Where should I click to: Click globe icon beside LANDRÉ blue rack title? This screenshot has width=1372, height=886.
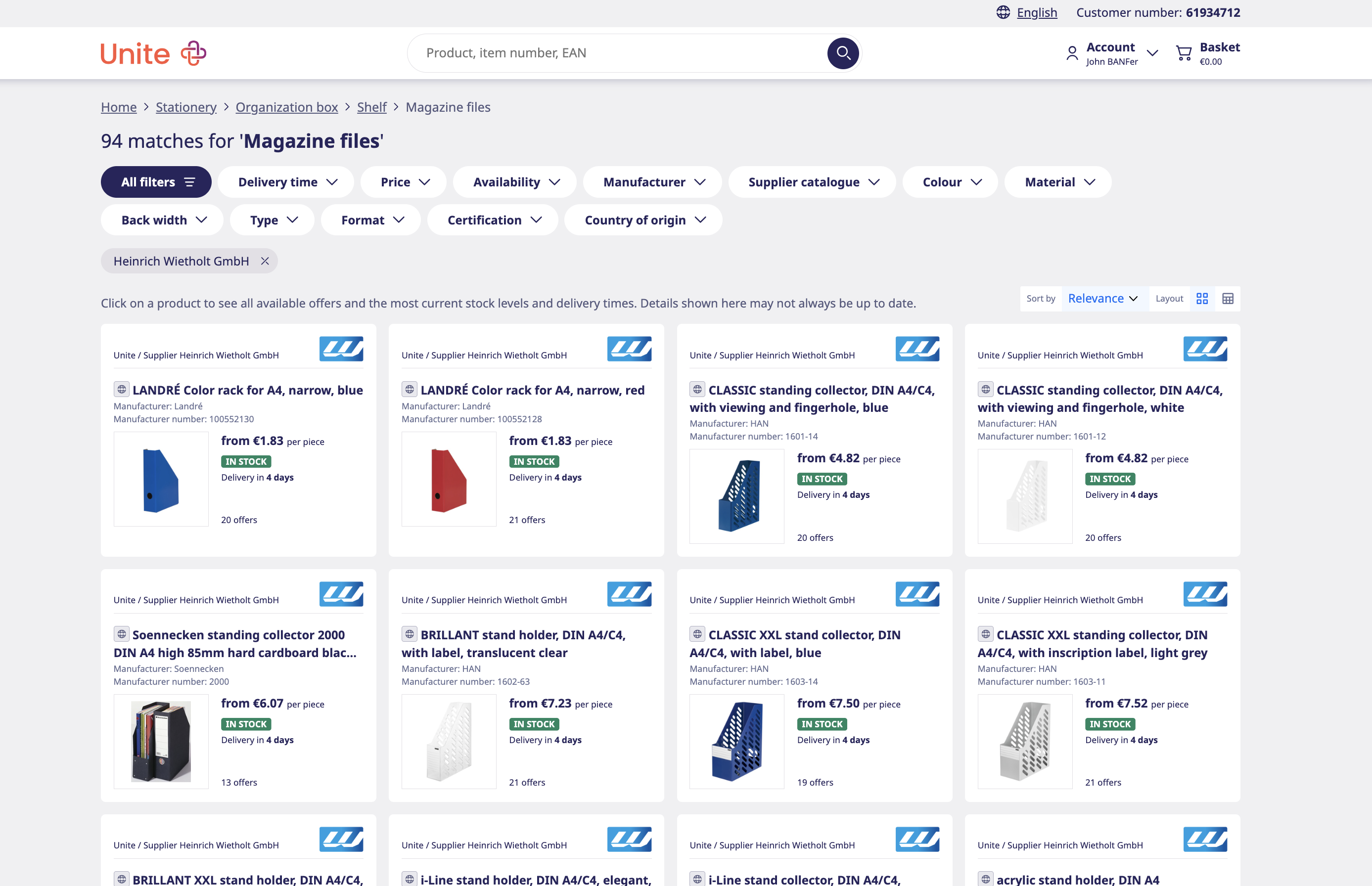click(122, 390)
